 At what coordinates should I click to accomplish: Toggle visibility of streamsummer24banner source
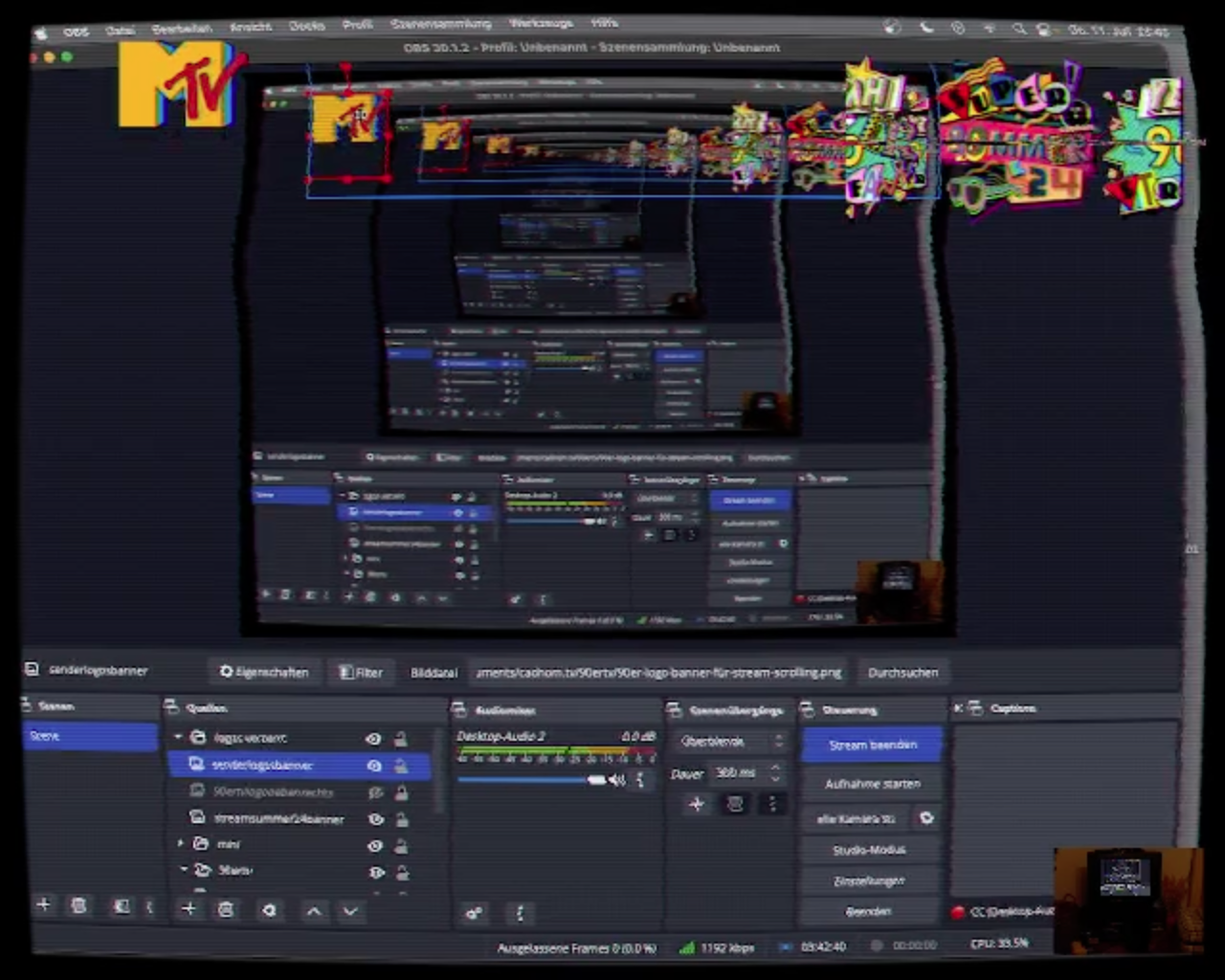pos(376,819)
